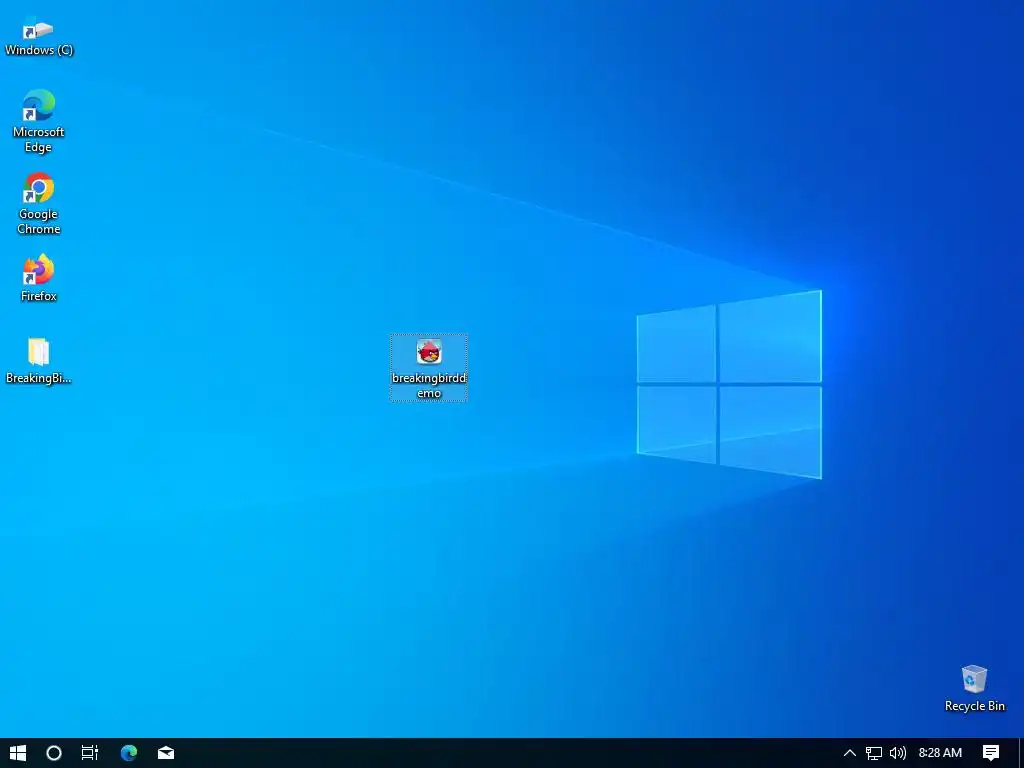
Task: Select the Firefox desktop shortcut
Action: tap(39, 278)
